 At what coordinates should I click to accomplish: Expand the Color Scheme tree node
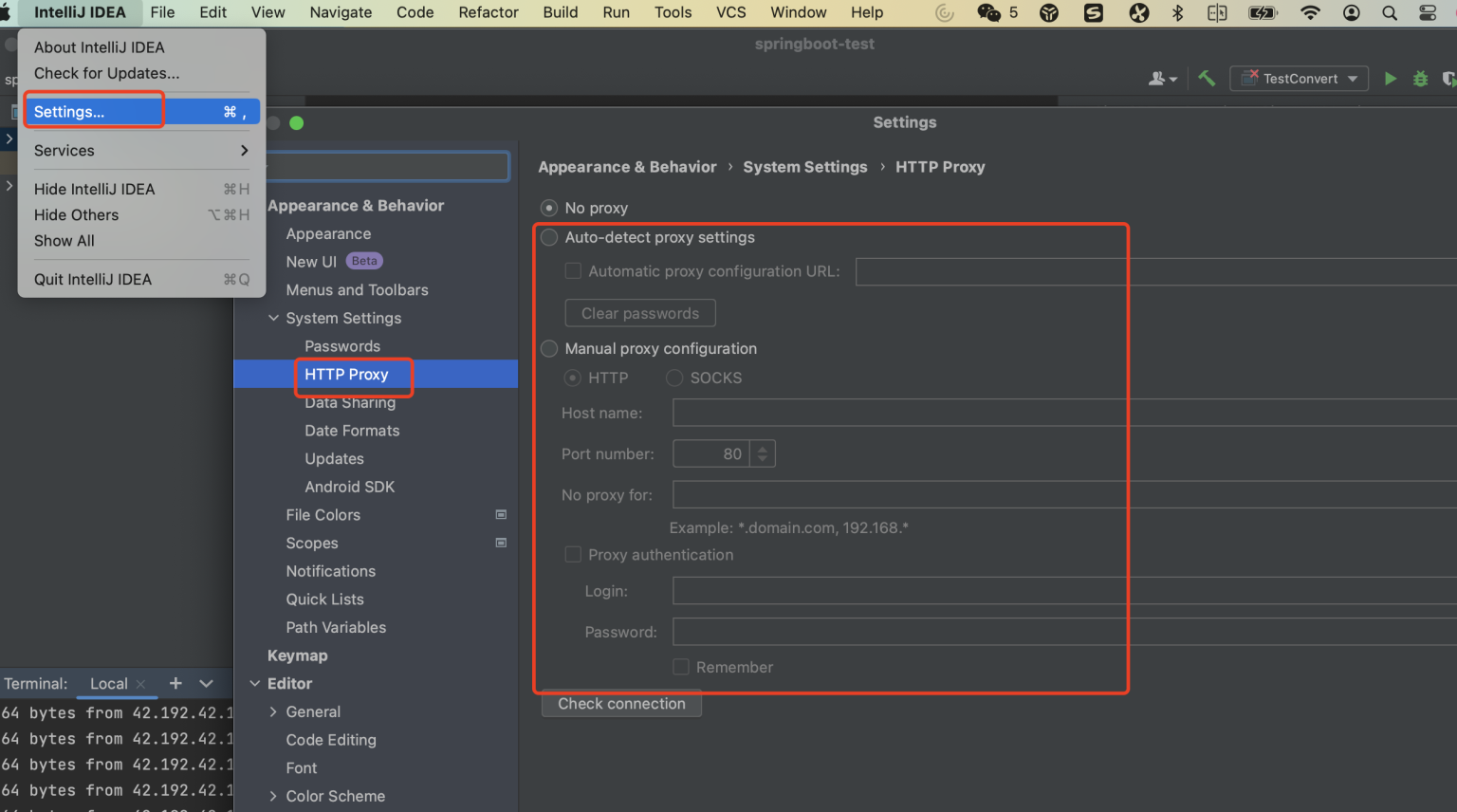(273, 796)
